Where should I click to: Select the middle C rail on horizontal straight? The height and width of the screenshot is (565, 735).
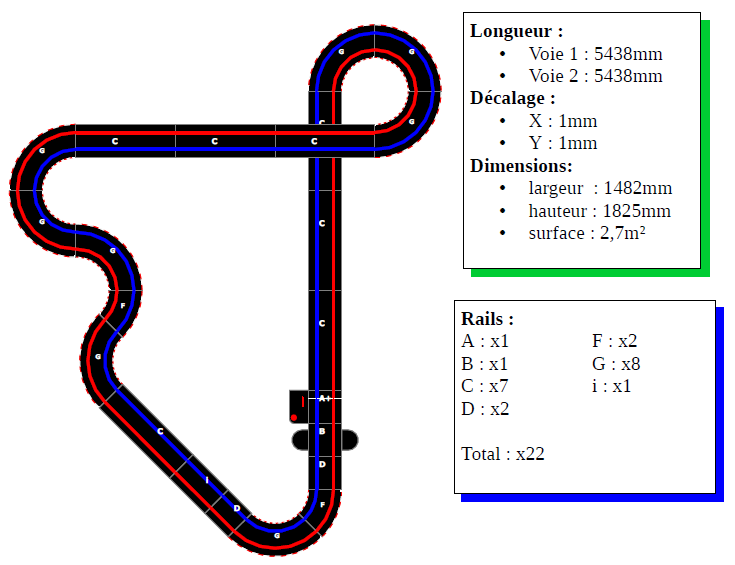click(214, 142)
